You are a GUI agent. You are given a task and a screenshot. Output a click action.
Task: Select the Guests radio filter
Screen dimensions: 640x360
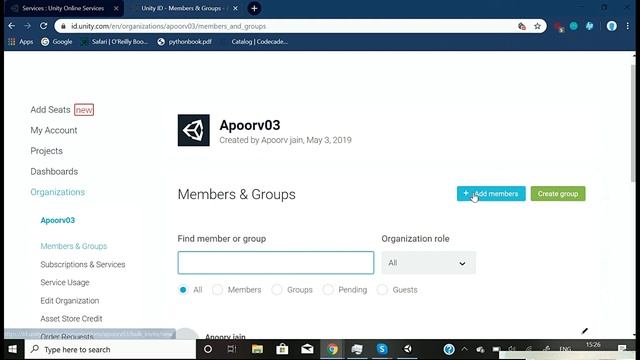[382, 290]
